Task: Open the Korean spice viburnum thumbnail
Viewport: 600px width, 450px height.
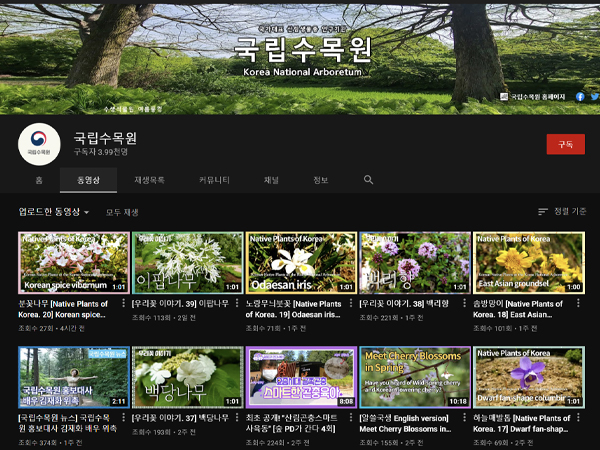Action: pyautogui.click(x=74, y=262)
